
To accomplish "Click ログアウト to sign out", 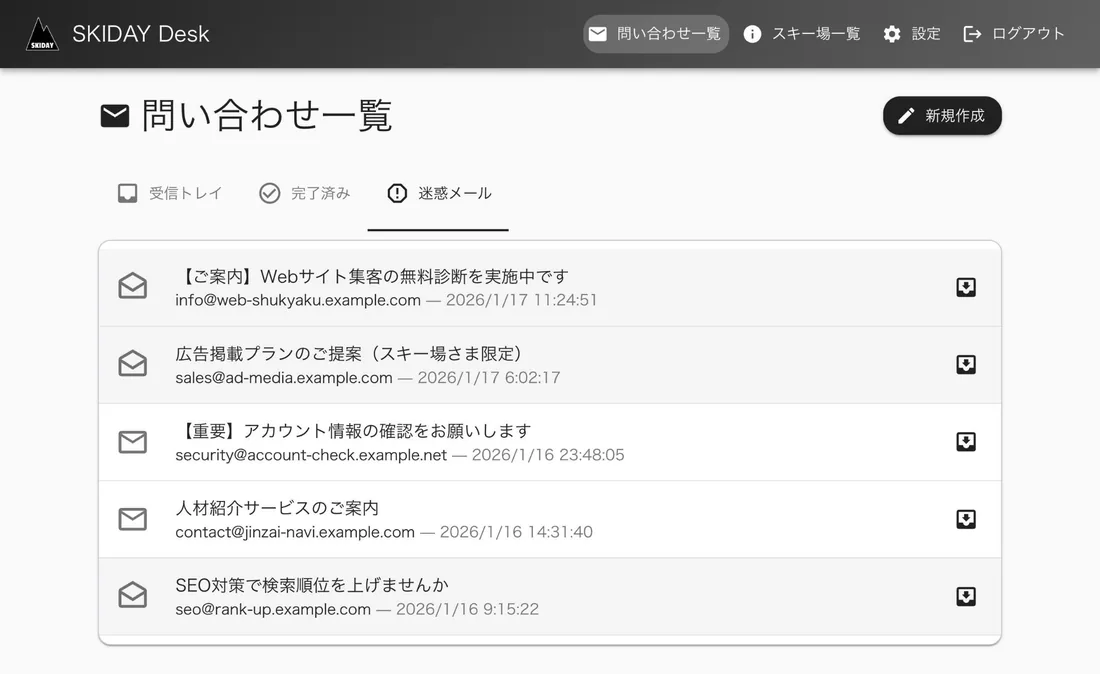I will coord(1014,34).
